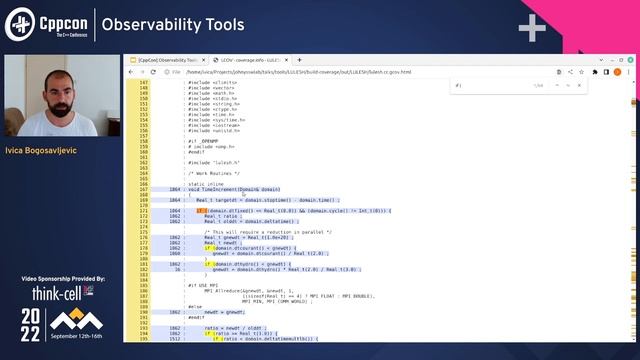Focus the address bar showing lulesh.cc.gcov.html
The width and height of the screenshot is (640, 360).
click(298, 72)
